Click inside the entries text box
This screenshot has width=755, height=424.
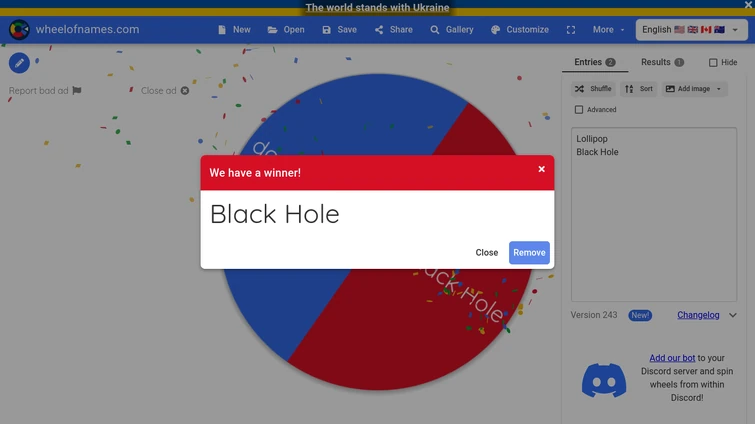point(654,215)
